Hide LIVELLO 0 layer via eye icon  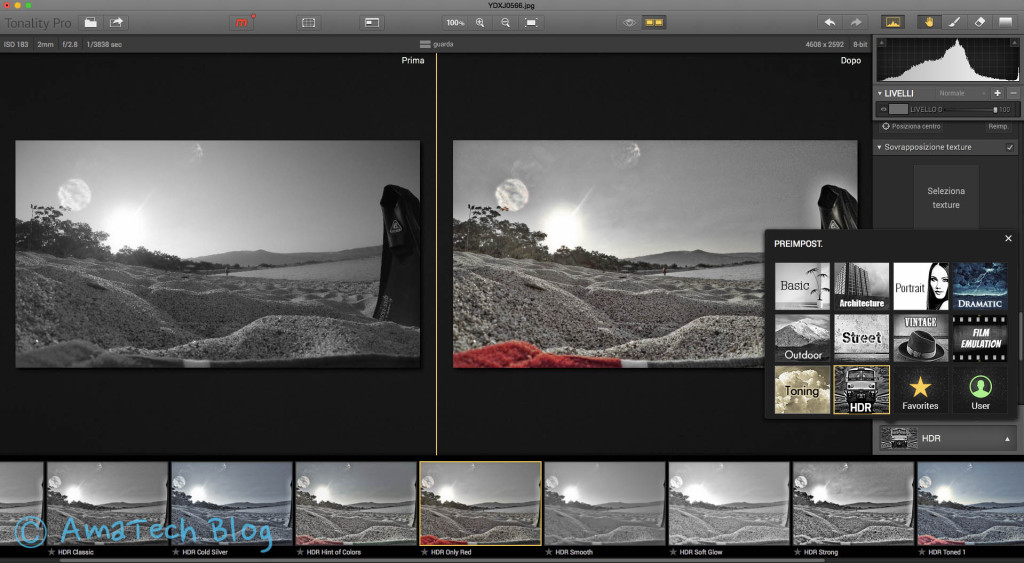tap(883, 109)
